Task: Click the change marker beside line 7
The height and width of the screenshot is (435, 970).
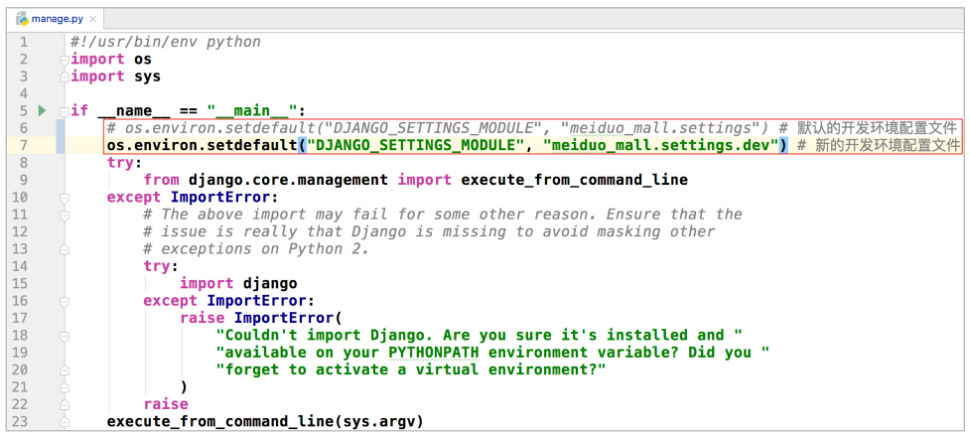Action: (x=60, y=145)
